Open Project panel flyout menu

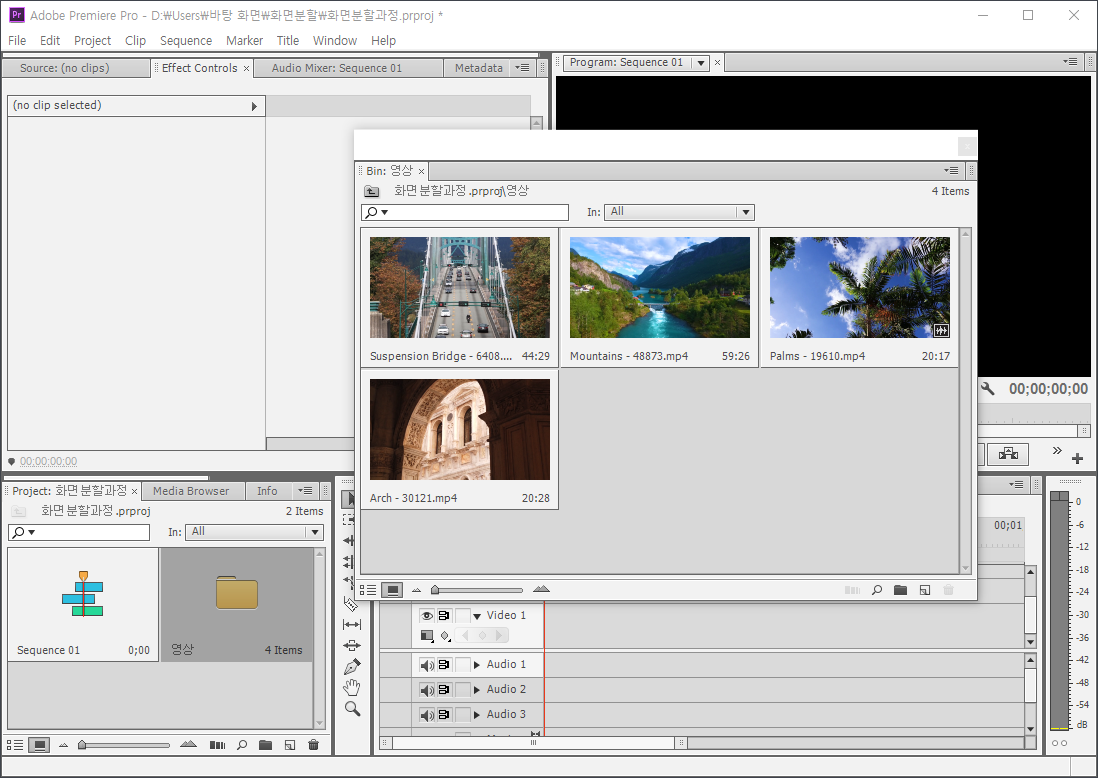click(x=305, y=491)
